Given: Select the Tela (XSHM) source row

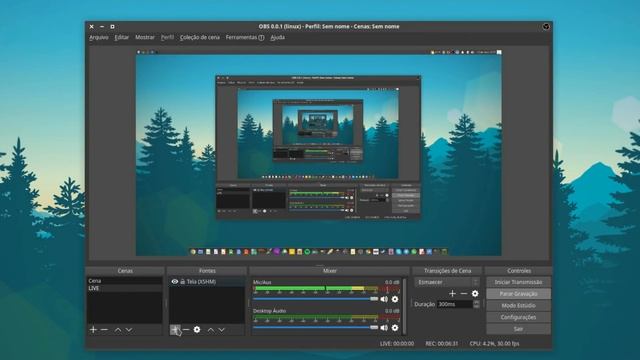Looking at the screenshot, I should pyautogui.click(x=207, y=282).
